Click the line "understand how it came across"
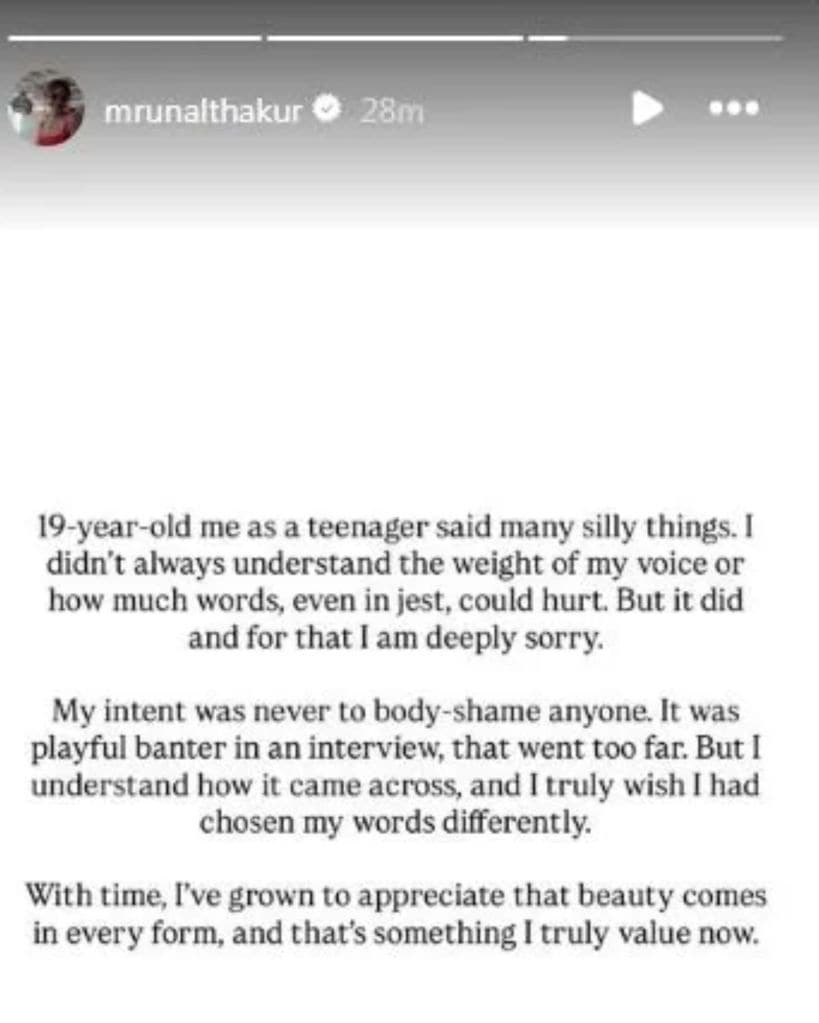 pyautogui.click(x=396, y=787)
